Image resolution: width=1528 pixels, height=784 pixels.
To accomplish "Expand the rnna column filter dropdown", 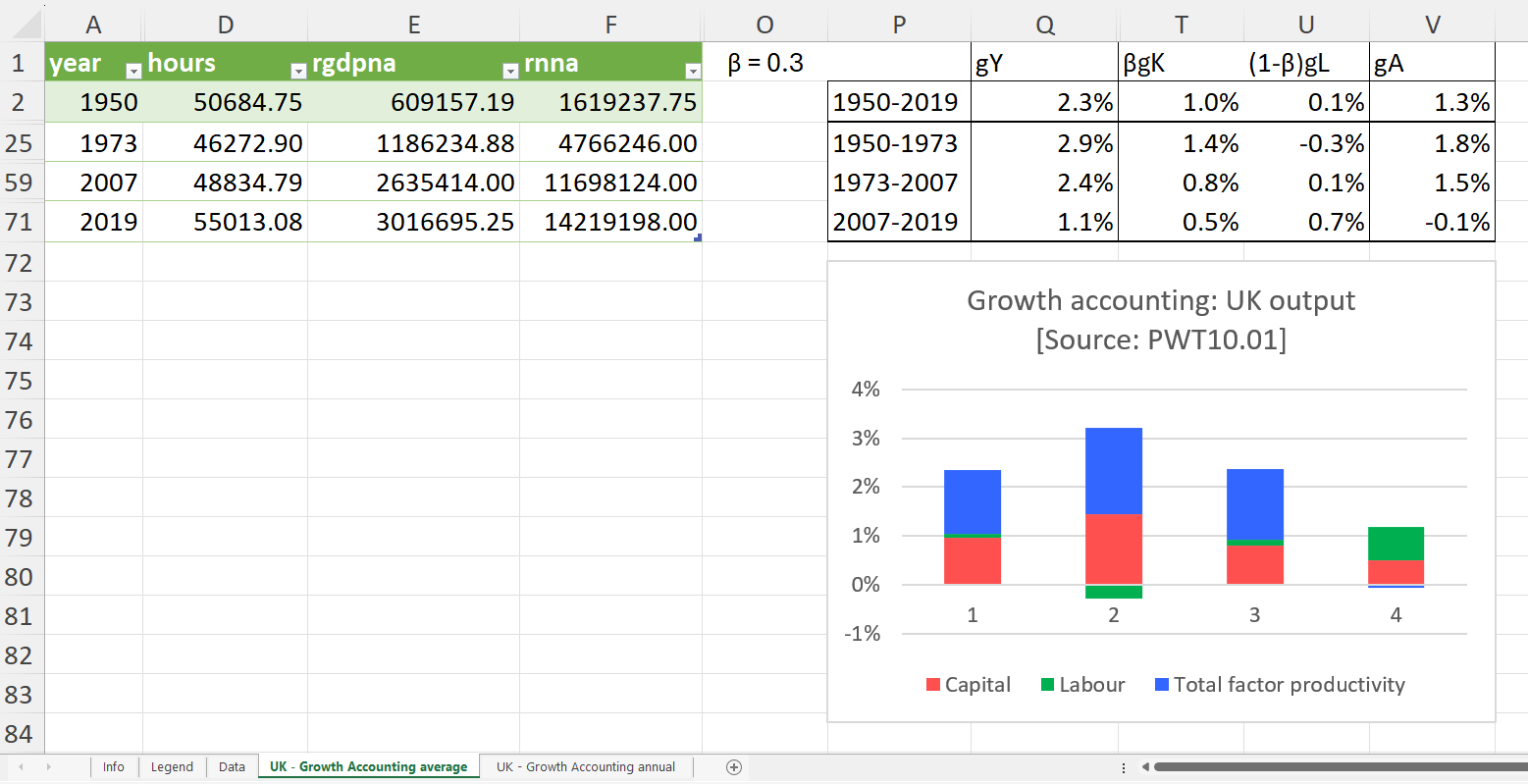I will (x=693, y=71).
